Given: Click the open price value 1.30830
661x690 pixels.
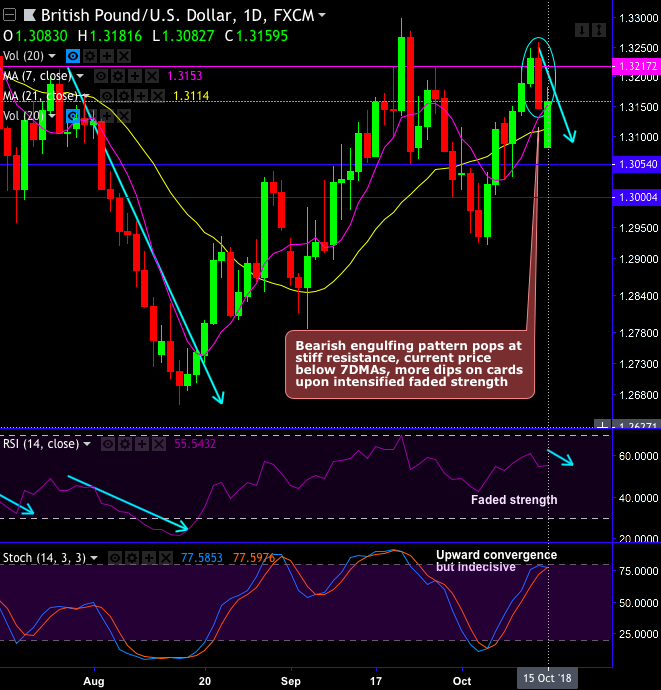Looking at the screenshot, I should click(x=42, y=36).
